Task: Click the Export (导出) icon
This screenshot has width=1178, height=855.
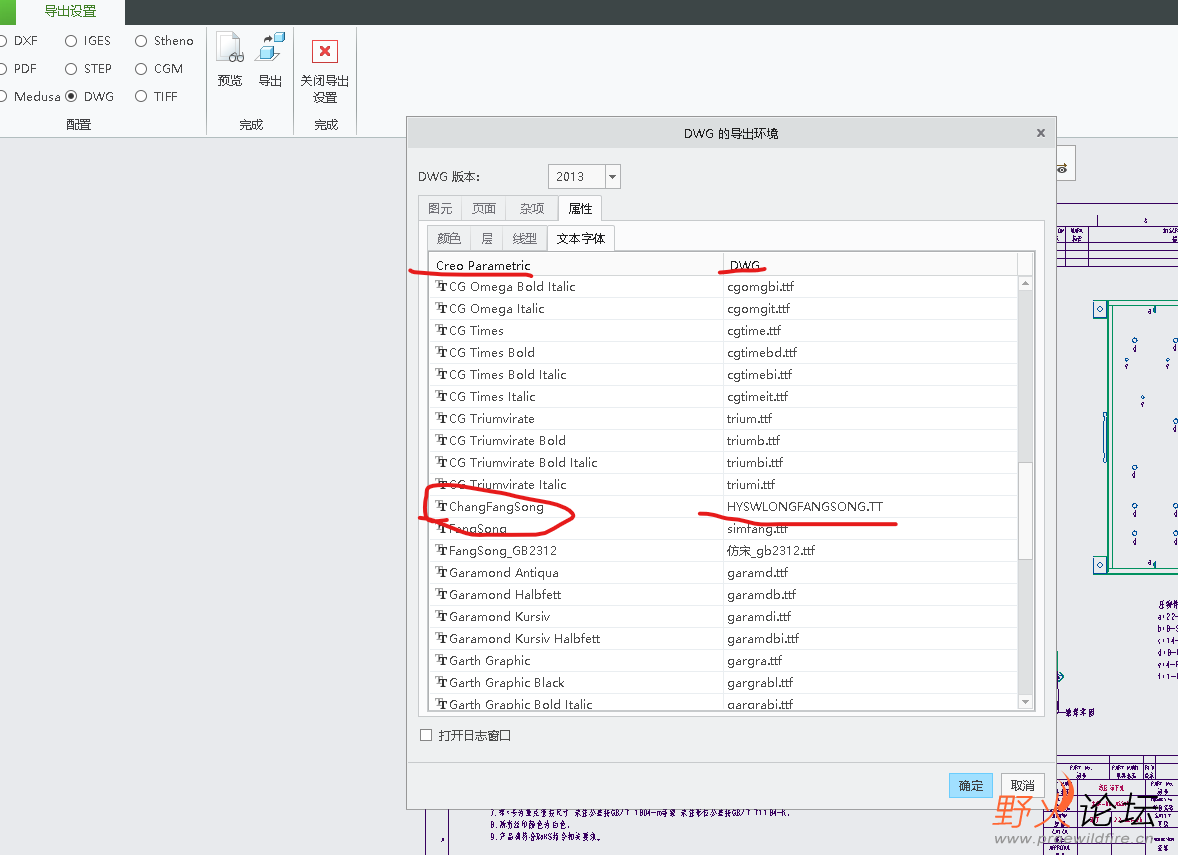Action: click(x=270, y=47)
